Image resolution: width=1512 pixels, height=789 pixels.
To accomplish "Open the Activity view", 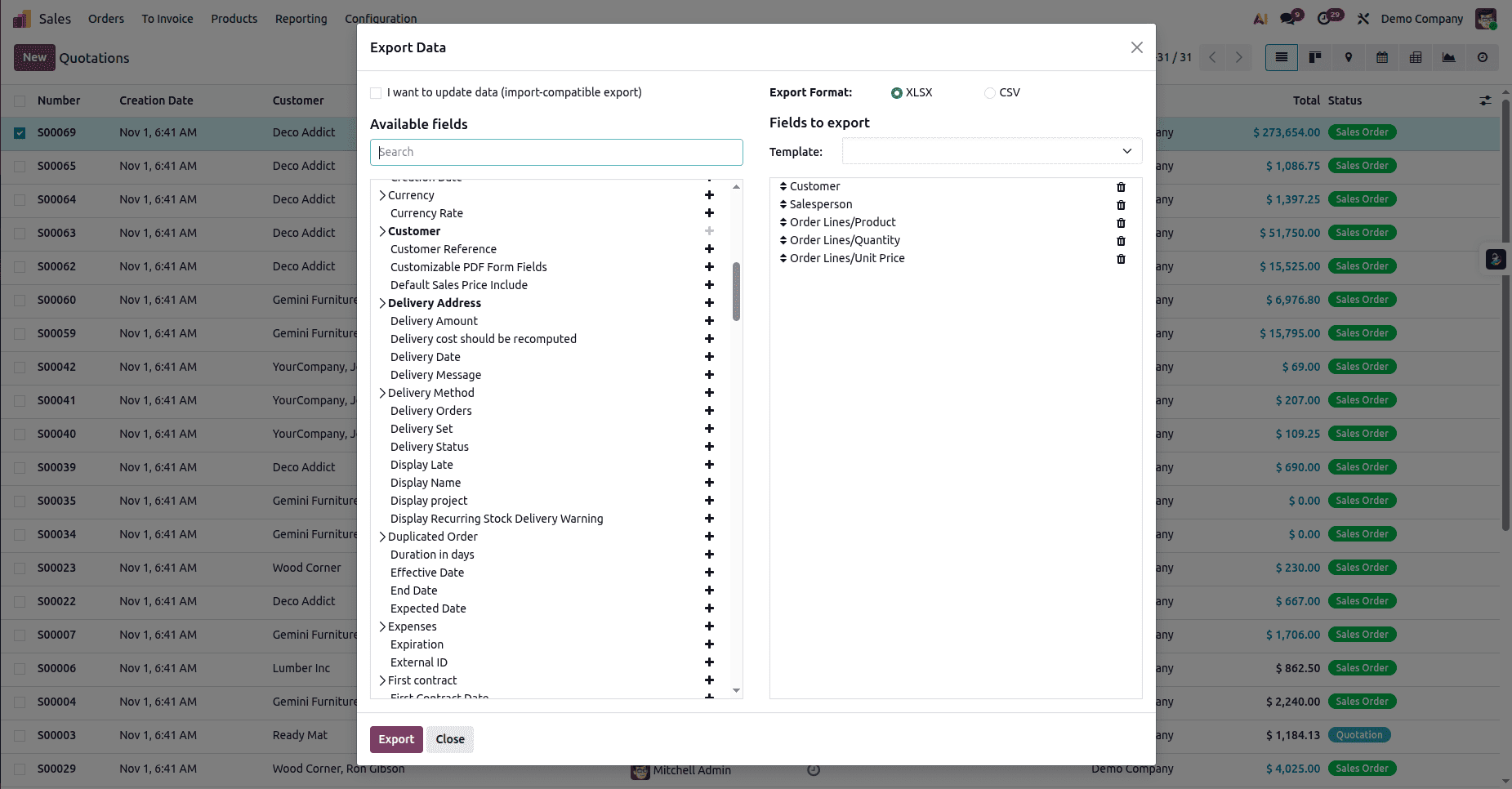I will pyautogui.click(x=1483, y=57).
